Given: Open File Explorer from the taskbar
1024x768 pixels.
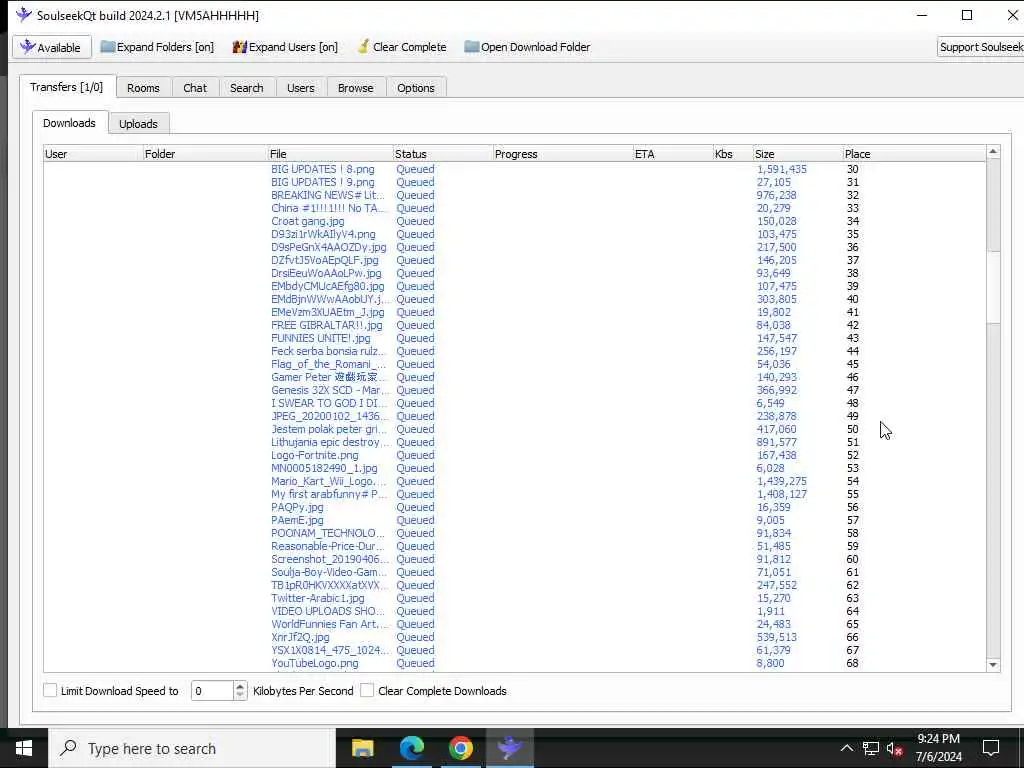Looking at the screenshot, I should (362, 748).
